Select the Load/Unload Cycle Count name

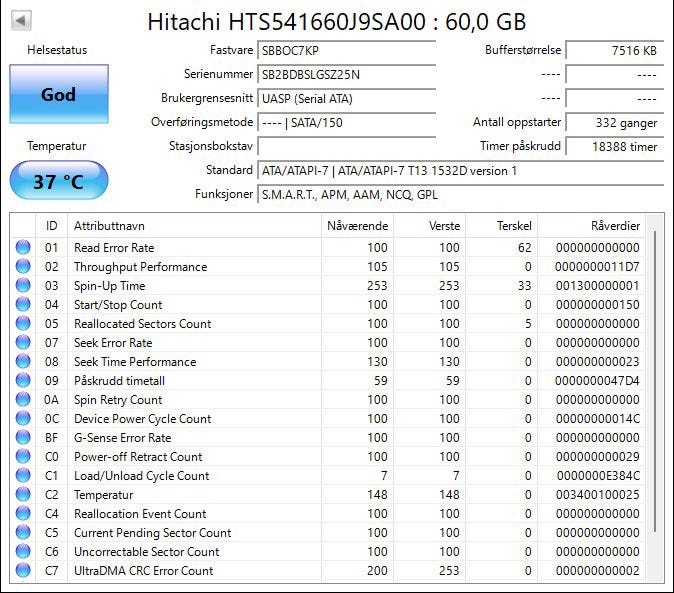142,475
